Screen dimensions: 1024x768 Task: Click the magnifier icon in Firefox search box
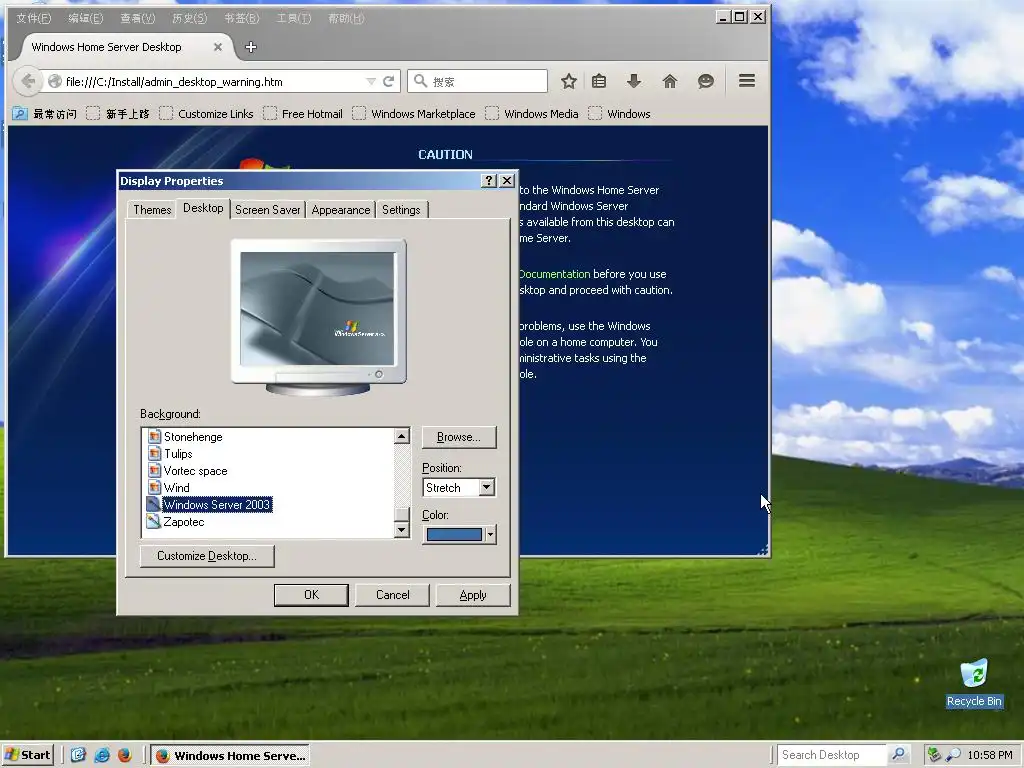421,81
